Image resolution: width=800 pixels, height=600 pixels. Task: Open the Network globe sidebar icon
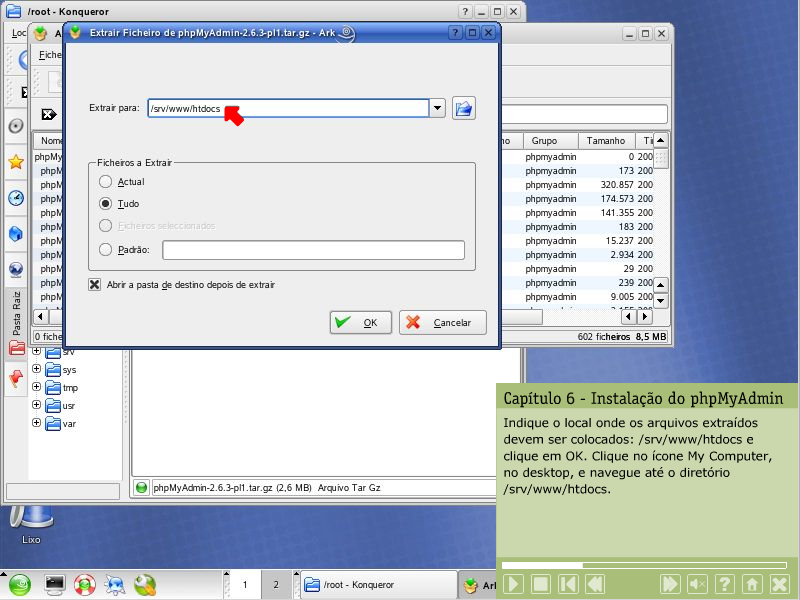16,269
